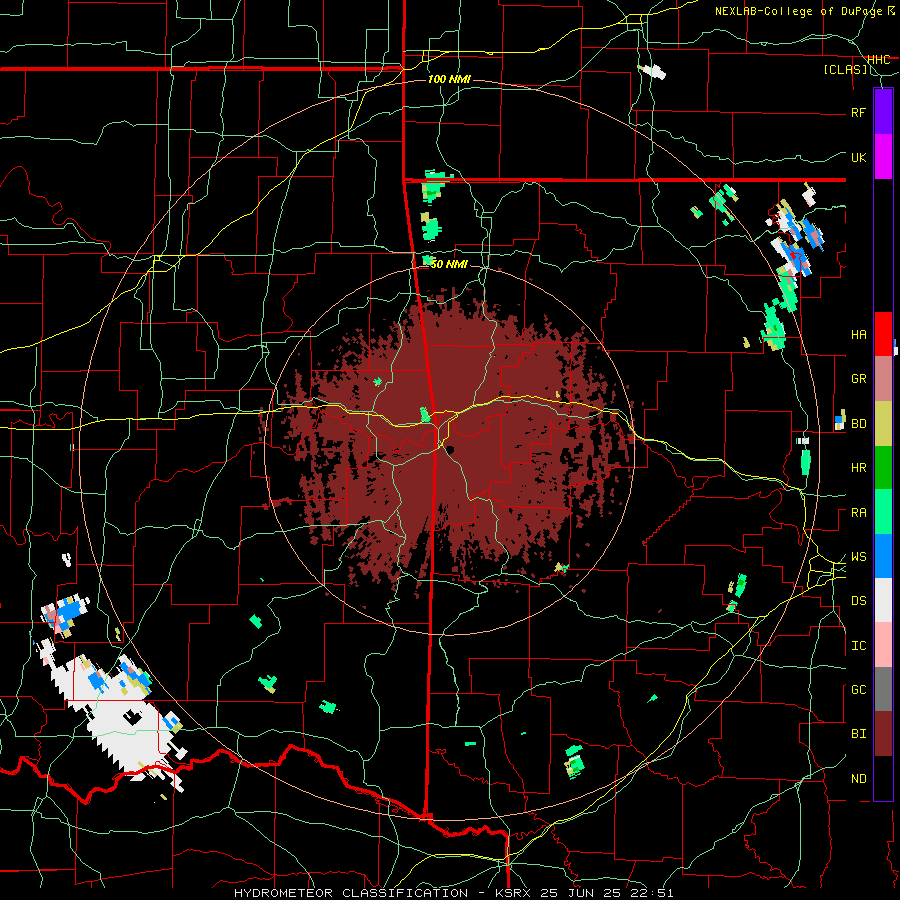The width and height of the screenshot is (900, 900).
Task: Click the WS legend label
Action: 858,557
